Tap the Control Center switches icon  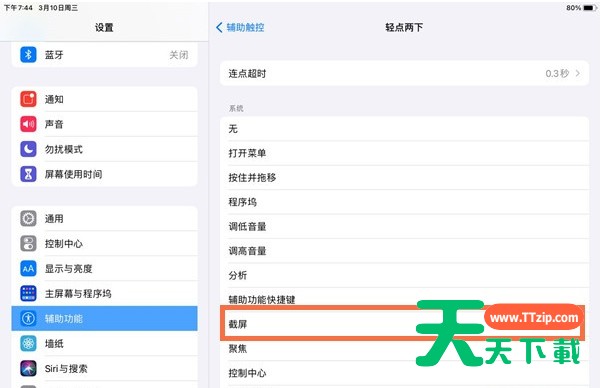(28, 243)
